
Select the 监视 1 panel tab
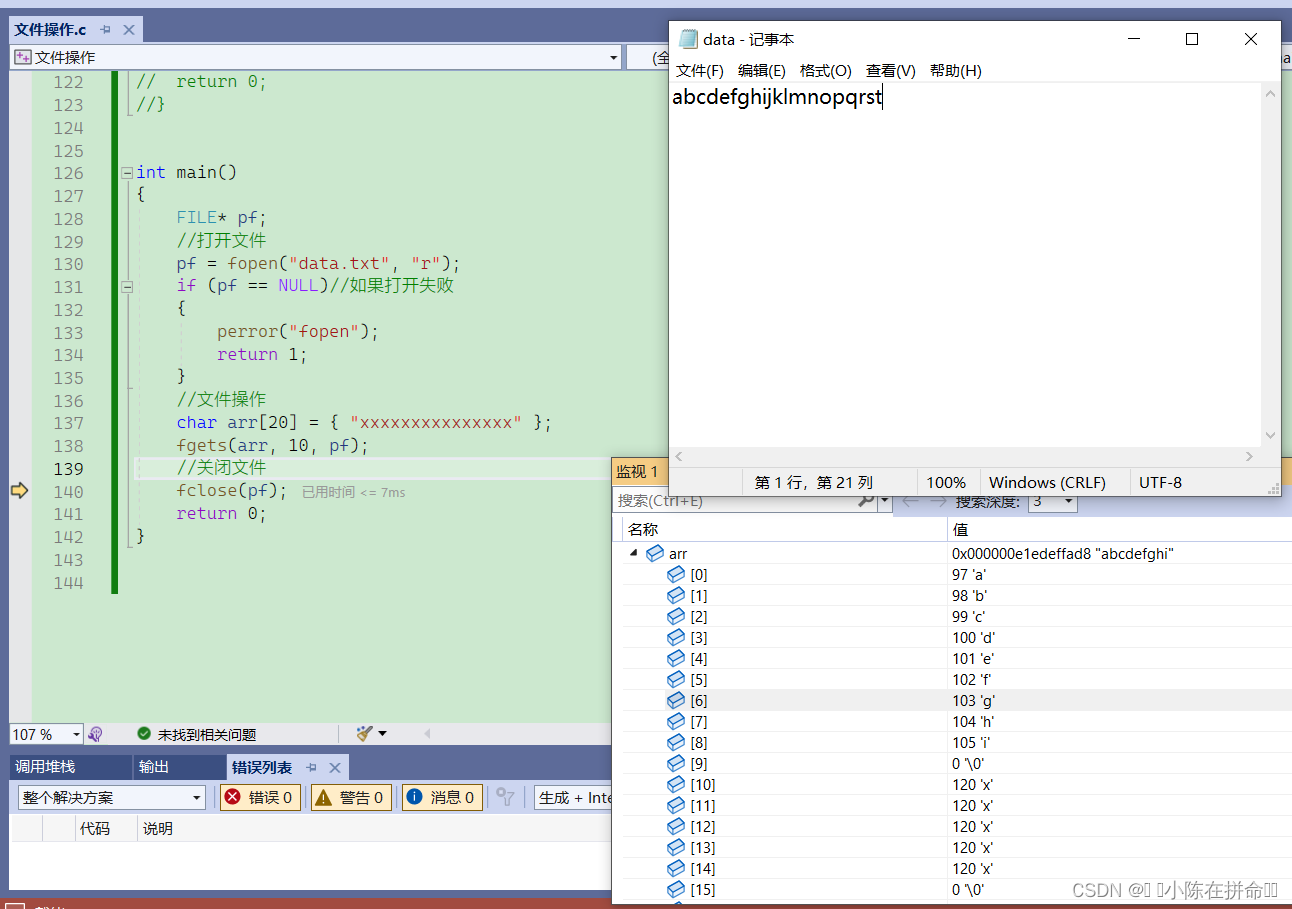pyautogui.click(x=637, y=471)
